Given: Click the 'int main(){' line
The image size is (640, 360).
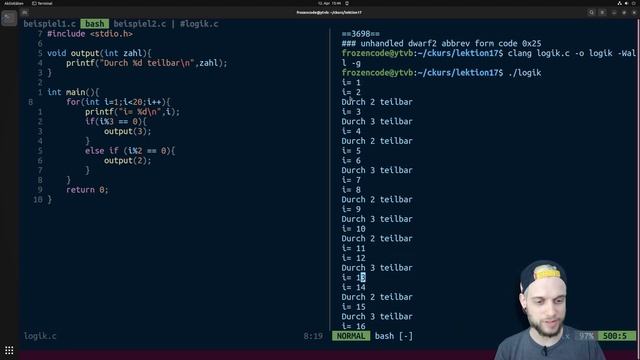Looking at the screenshot, I should [73, 92].
